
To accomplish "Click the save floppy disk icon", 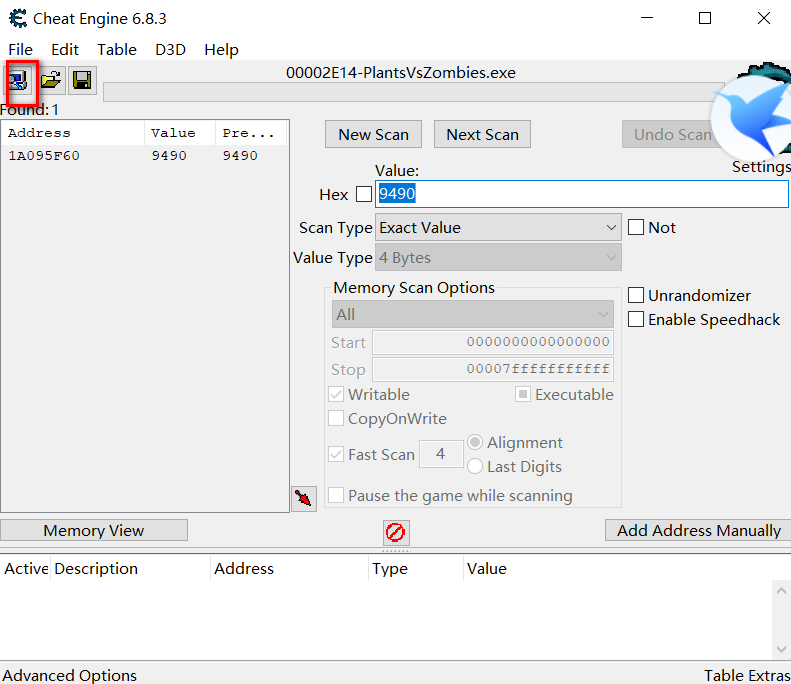I will pos(82,81).
